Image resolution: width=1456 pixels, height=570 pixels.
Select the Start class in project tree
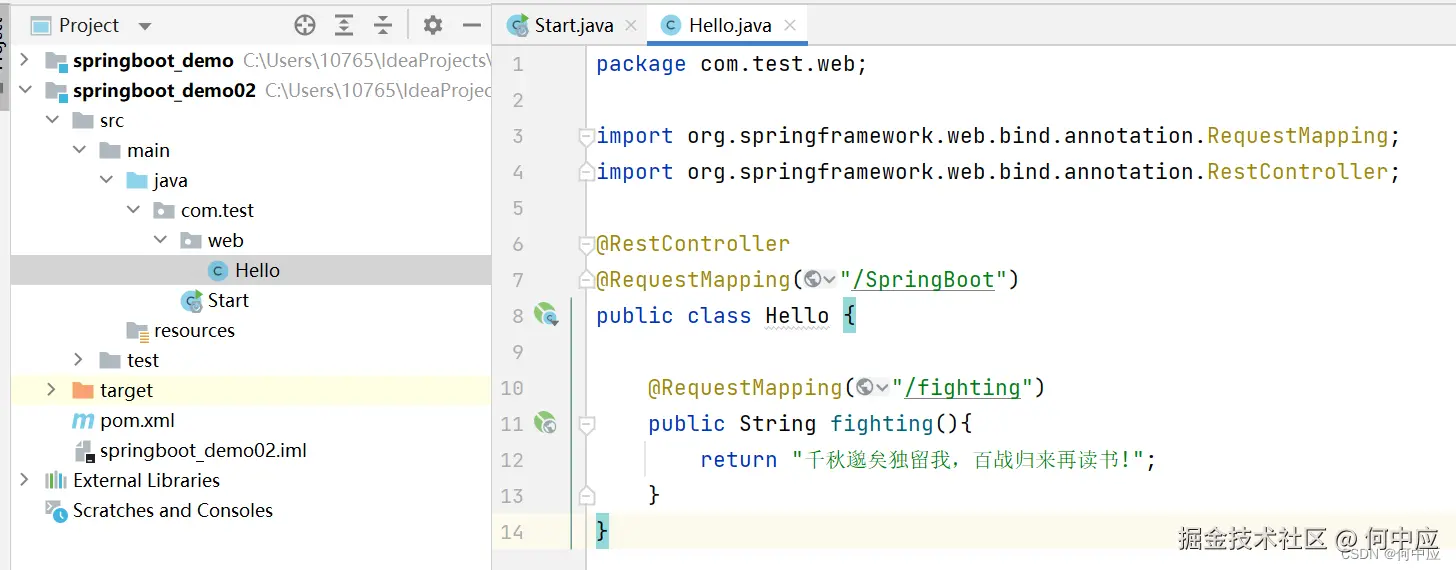tap(228, 300)
